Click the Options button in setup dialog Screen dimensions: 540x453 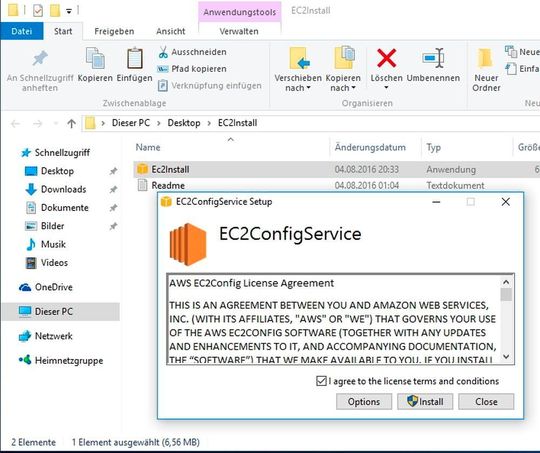click(x=364, y=402)
